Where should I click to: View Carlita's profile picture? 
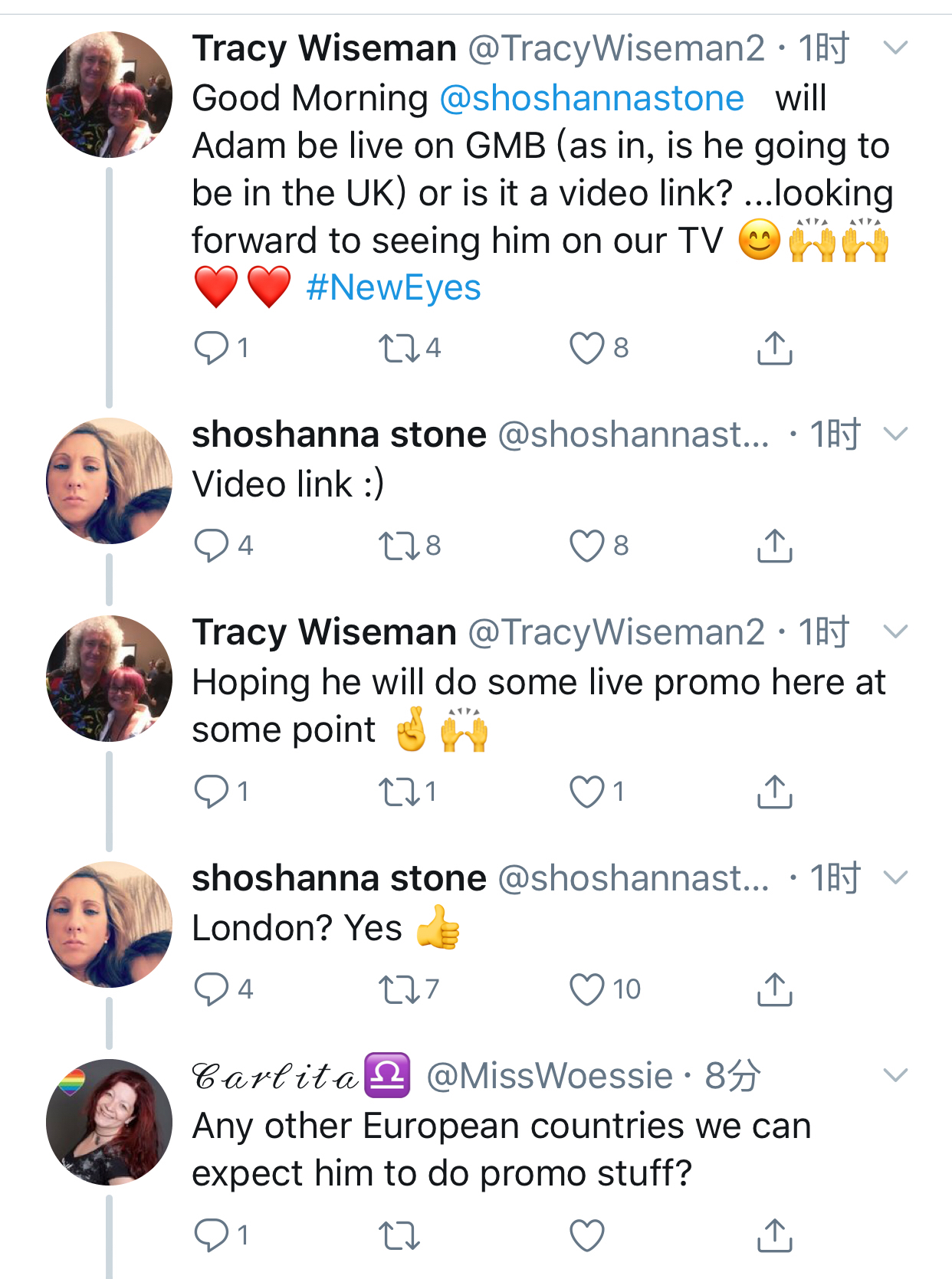pyautogui.click(x=109, y=1122)
